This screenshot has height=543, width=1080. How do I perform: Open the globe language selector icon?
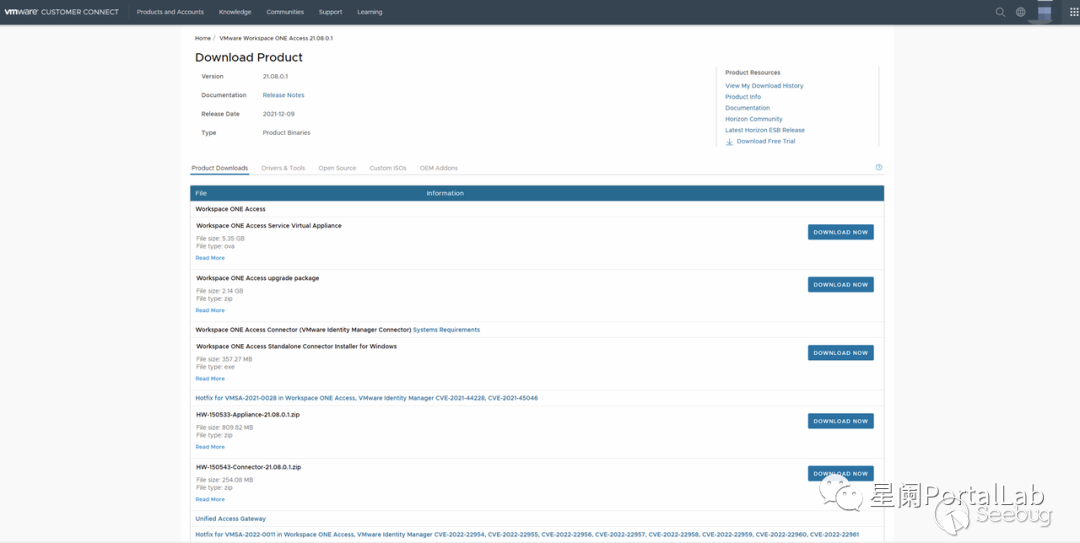click(1021, 12)
